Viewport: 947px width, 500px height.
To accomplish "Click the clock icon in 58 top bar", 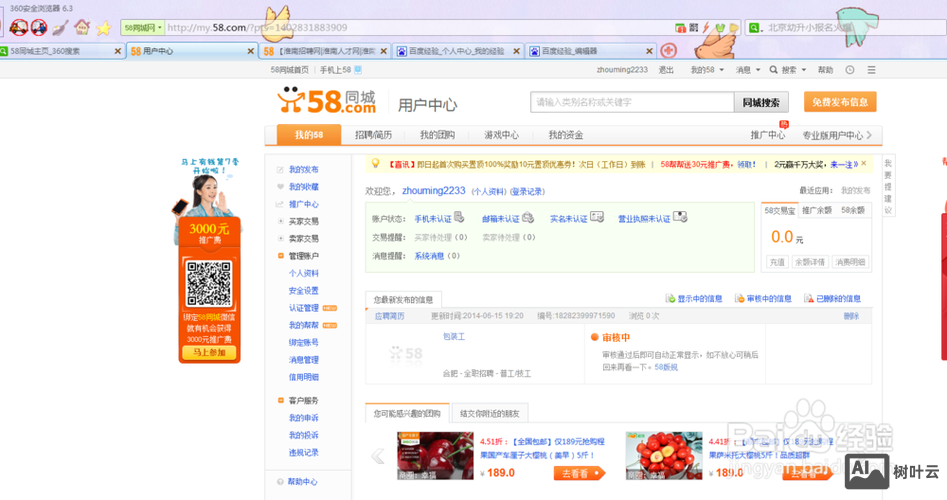I will point(850,70).
